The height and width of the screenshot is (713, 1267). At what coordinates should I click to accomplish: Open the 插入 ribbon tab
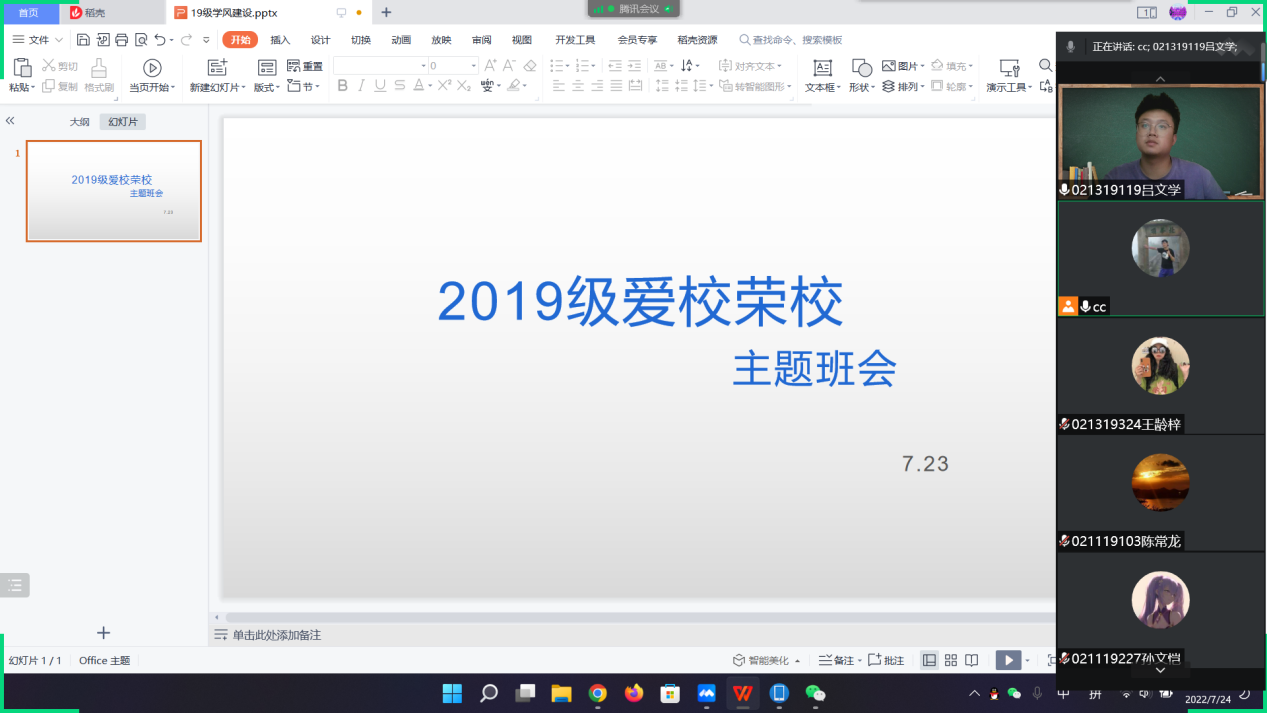click(x=280, y=40)
